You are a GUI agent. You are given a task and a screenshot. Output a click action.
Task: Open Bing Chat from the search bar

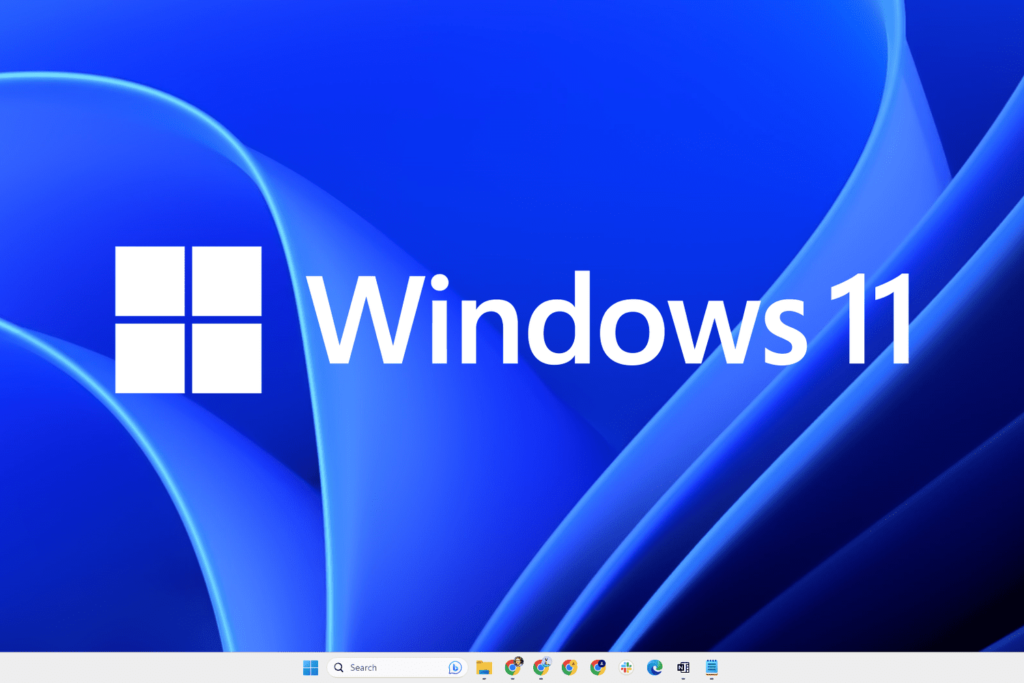point(455,666)
